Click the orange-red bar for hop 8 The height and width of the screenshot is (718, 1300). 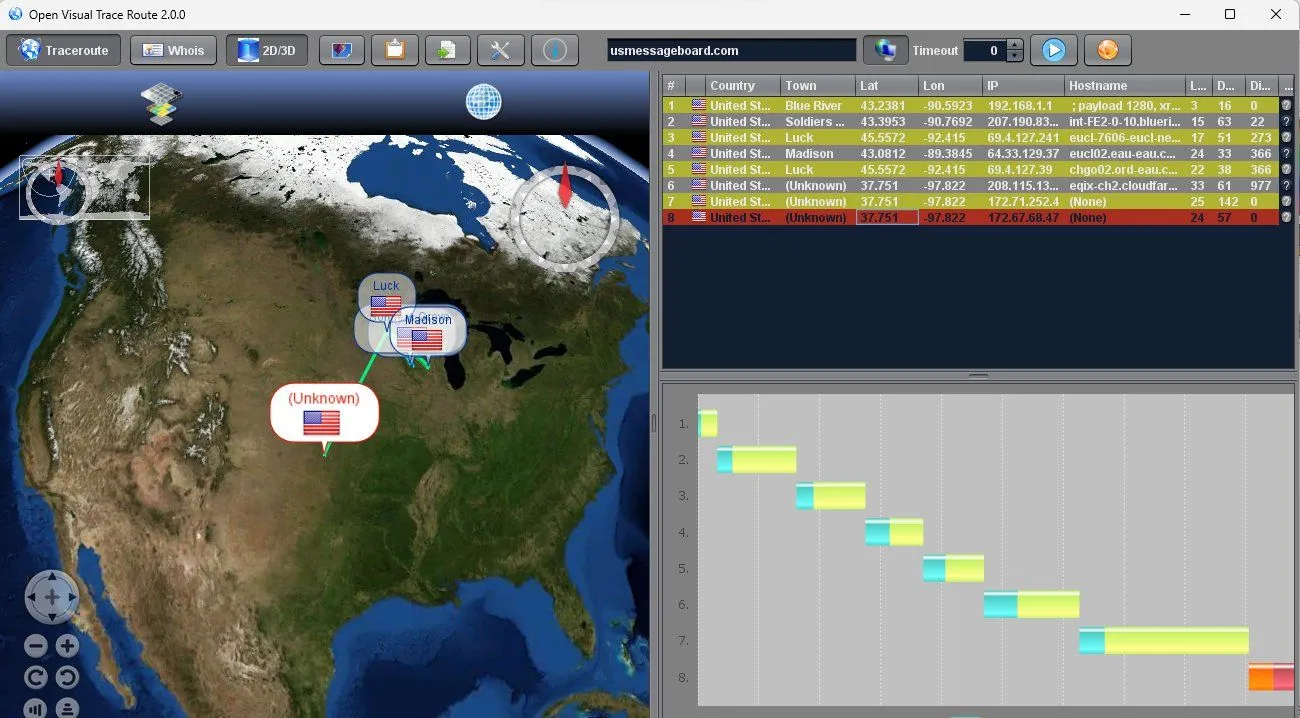1270,678
